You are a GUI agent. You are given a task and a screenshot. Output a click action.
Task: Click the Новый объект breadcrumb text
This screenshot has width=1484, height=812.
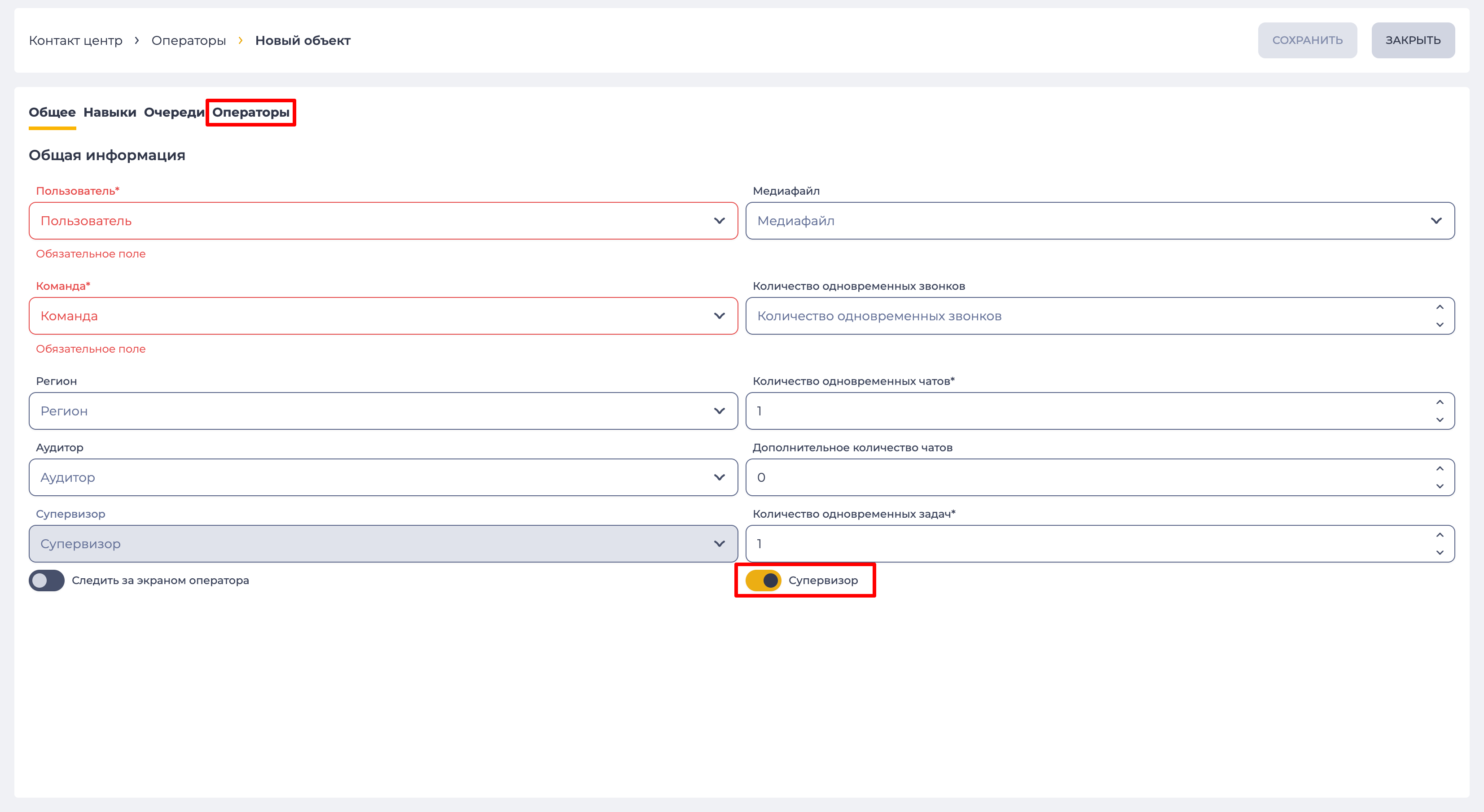coord(303,40)
